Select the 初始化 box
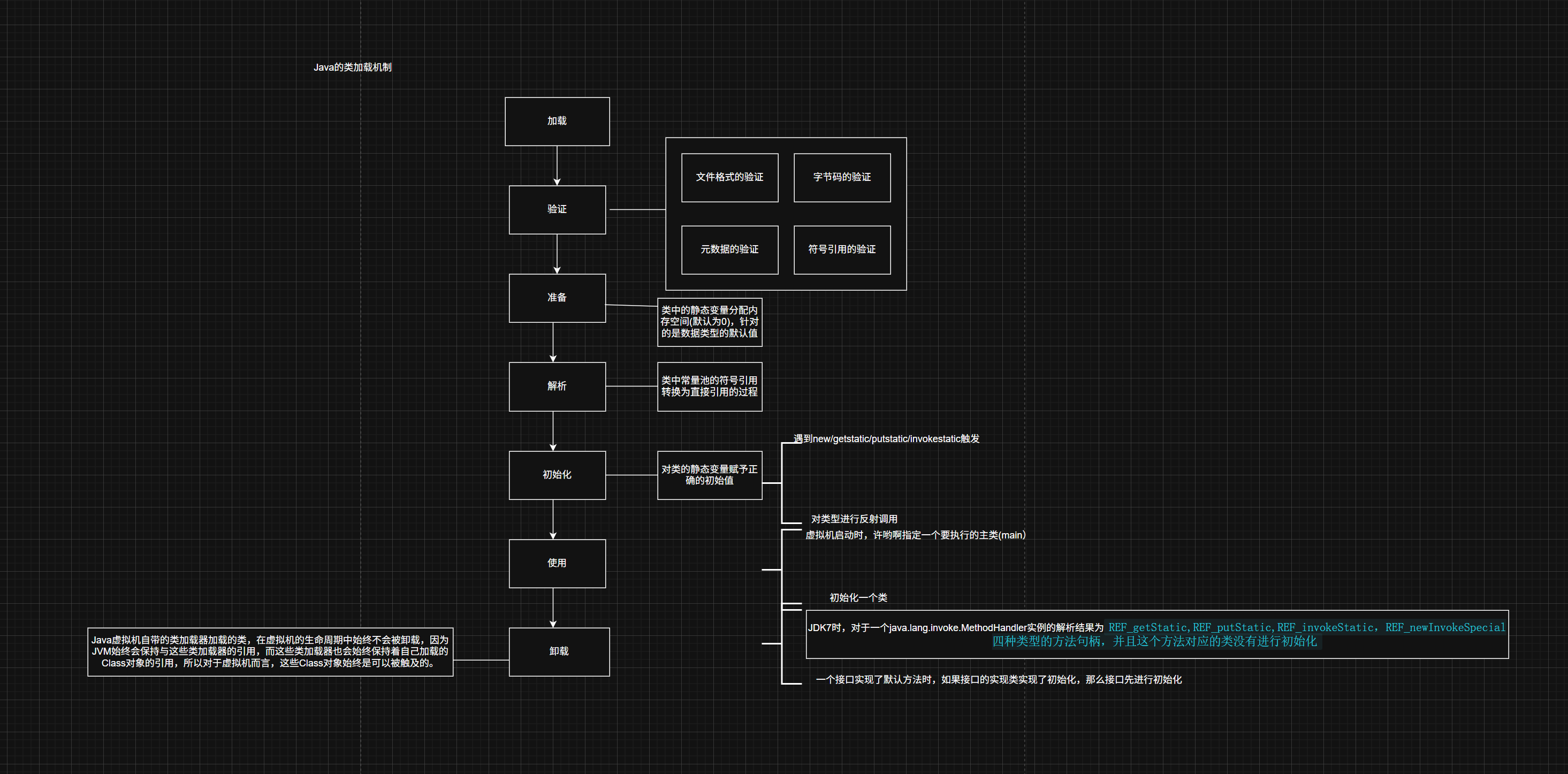 [557, 475]
